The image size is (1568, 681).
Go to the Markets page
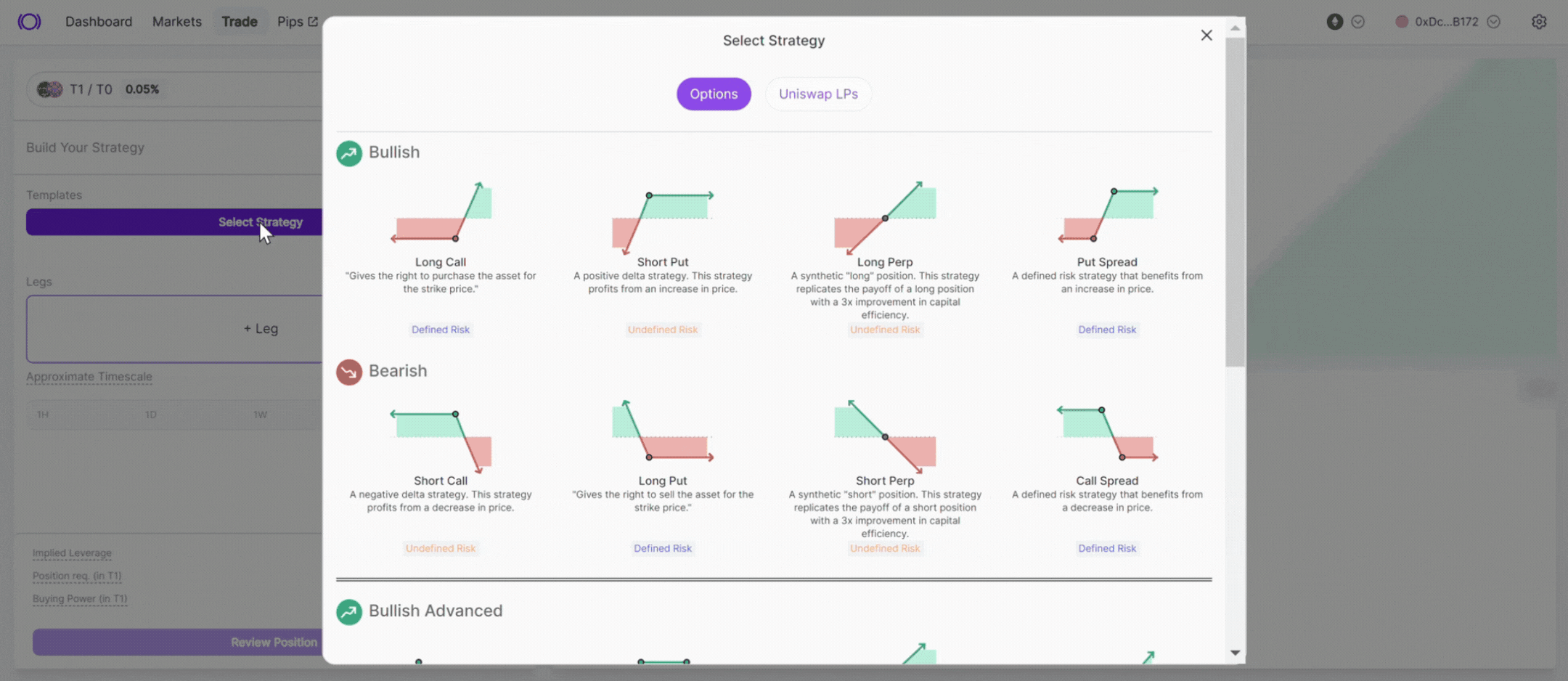point(177,22)
